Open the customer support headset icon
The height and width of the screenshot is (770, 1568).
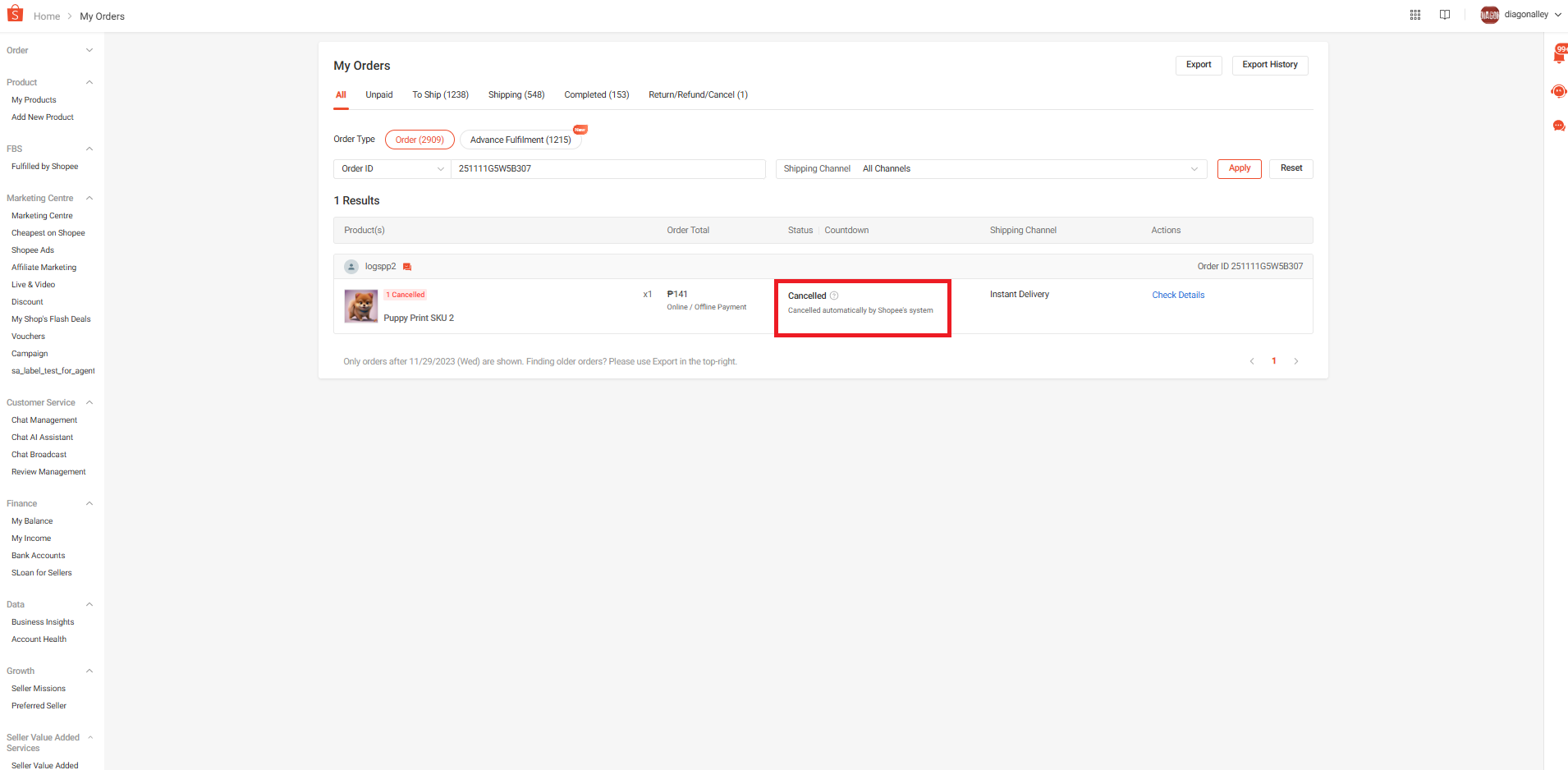point(1559,91)
